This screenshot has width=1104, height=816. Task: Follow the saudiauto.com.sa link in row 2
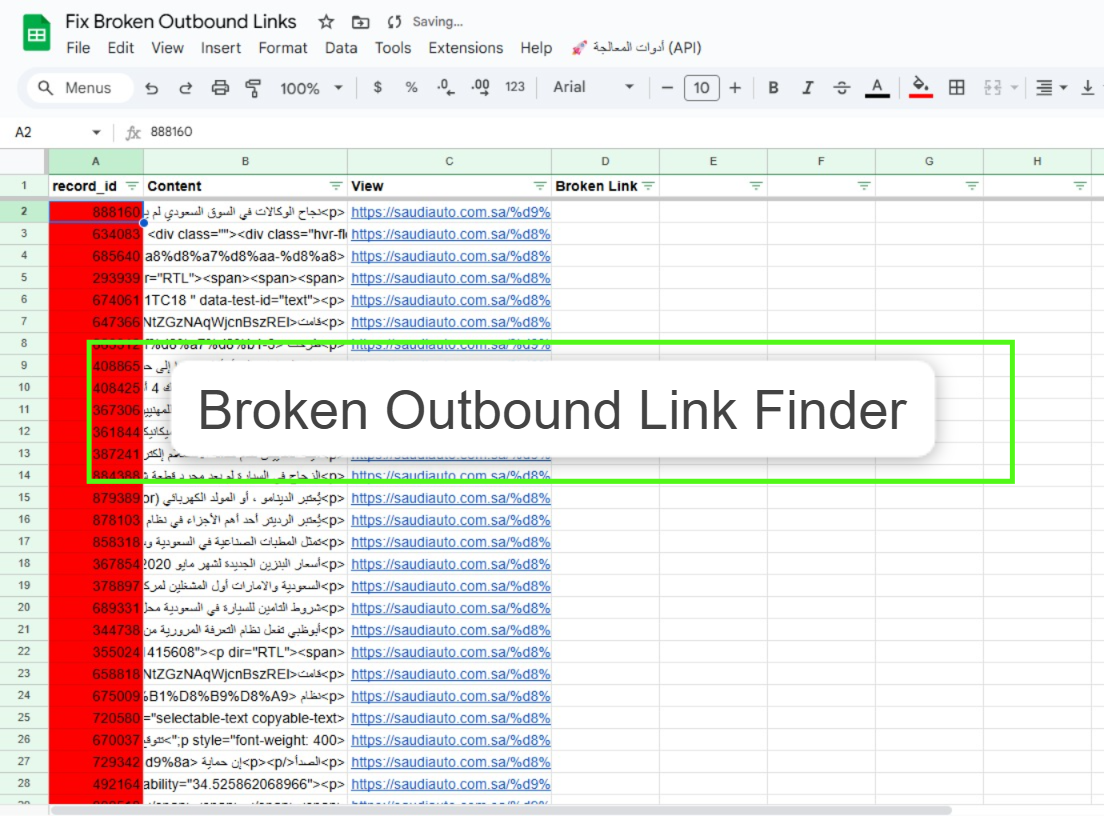coord(449,211)
